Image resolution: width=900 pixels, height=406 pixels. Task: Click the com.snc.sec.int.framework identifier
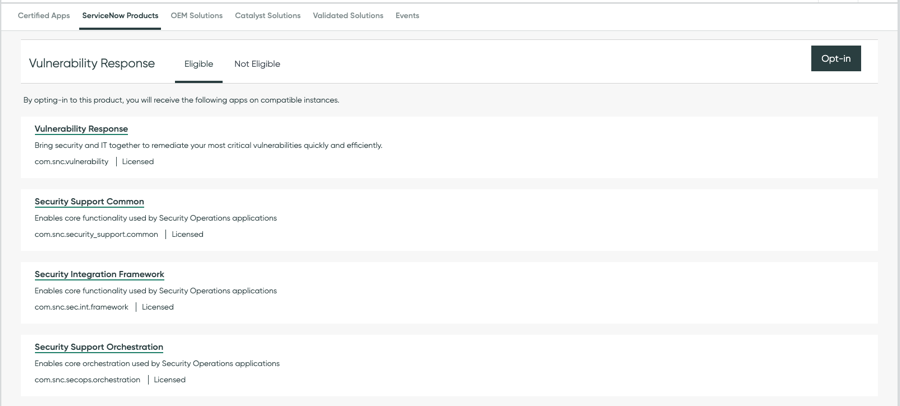[82, 307]
